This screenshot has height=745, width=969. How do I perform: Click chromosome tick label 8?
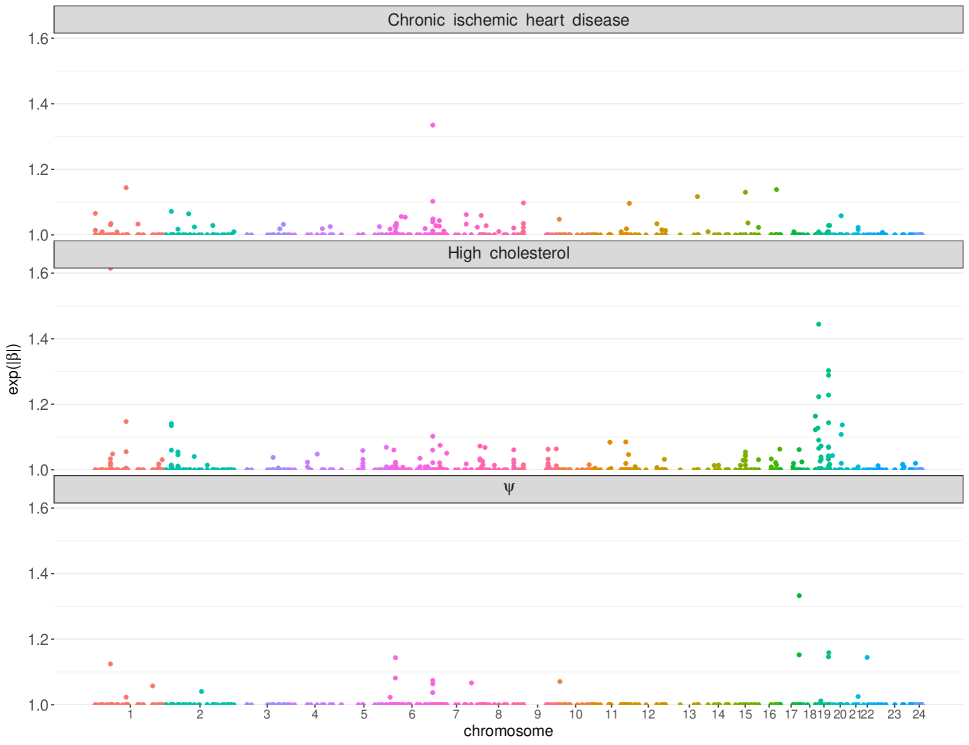[499, 715]
